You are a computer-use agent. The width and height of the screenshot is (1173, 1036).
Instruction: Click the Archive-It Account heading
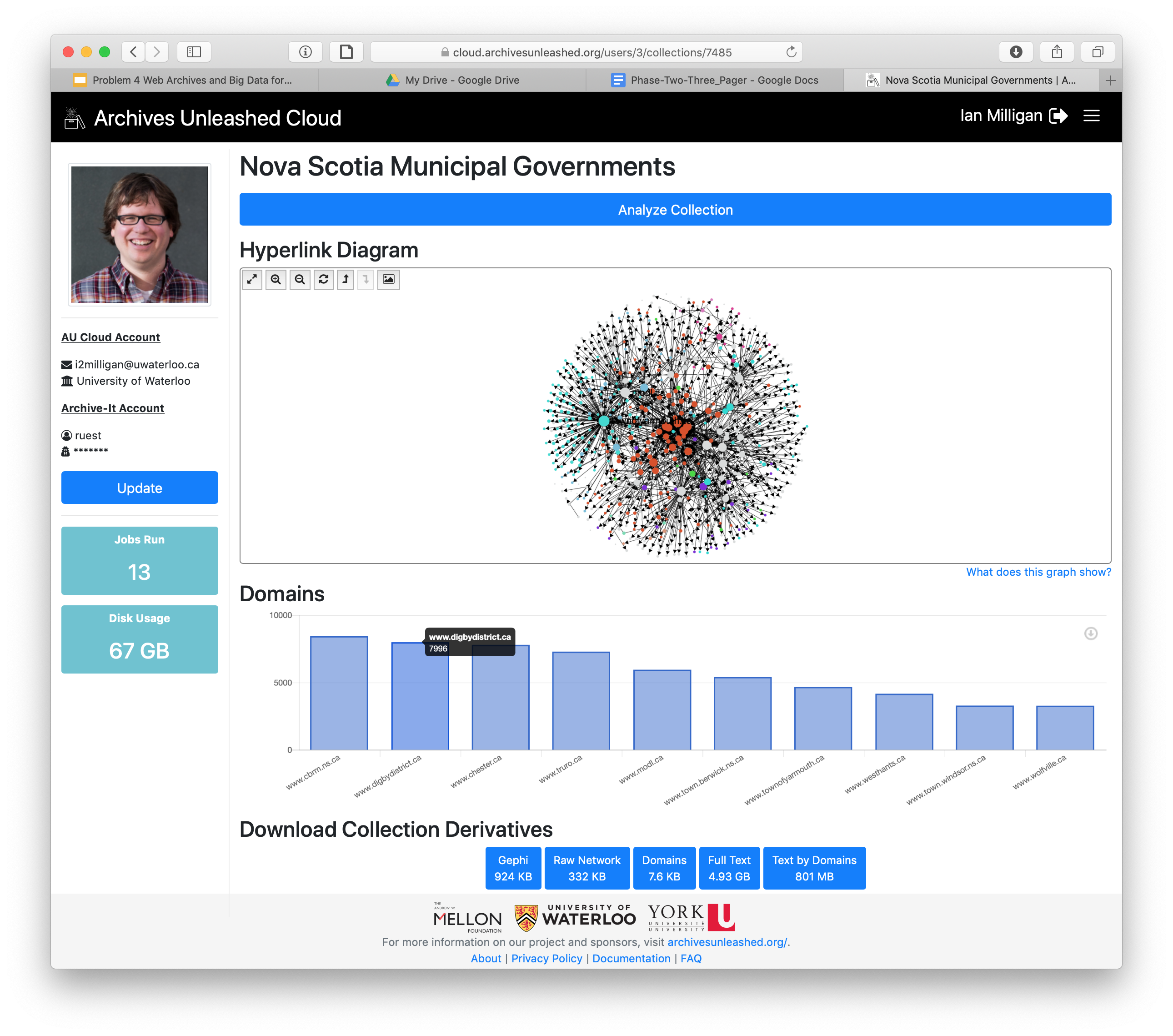pyautogui.click(x=112, y=408)
